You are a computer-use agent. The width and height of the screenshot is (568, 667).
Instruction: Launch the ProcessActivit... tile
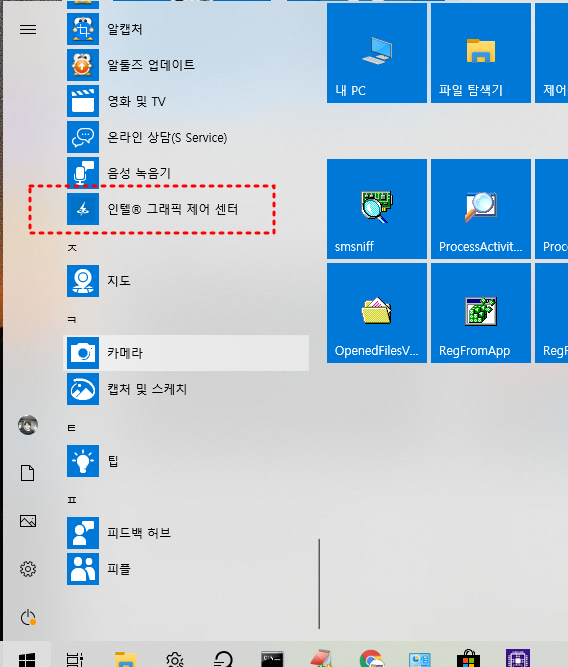point(481,209)
